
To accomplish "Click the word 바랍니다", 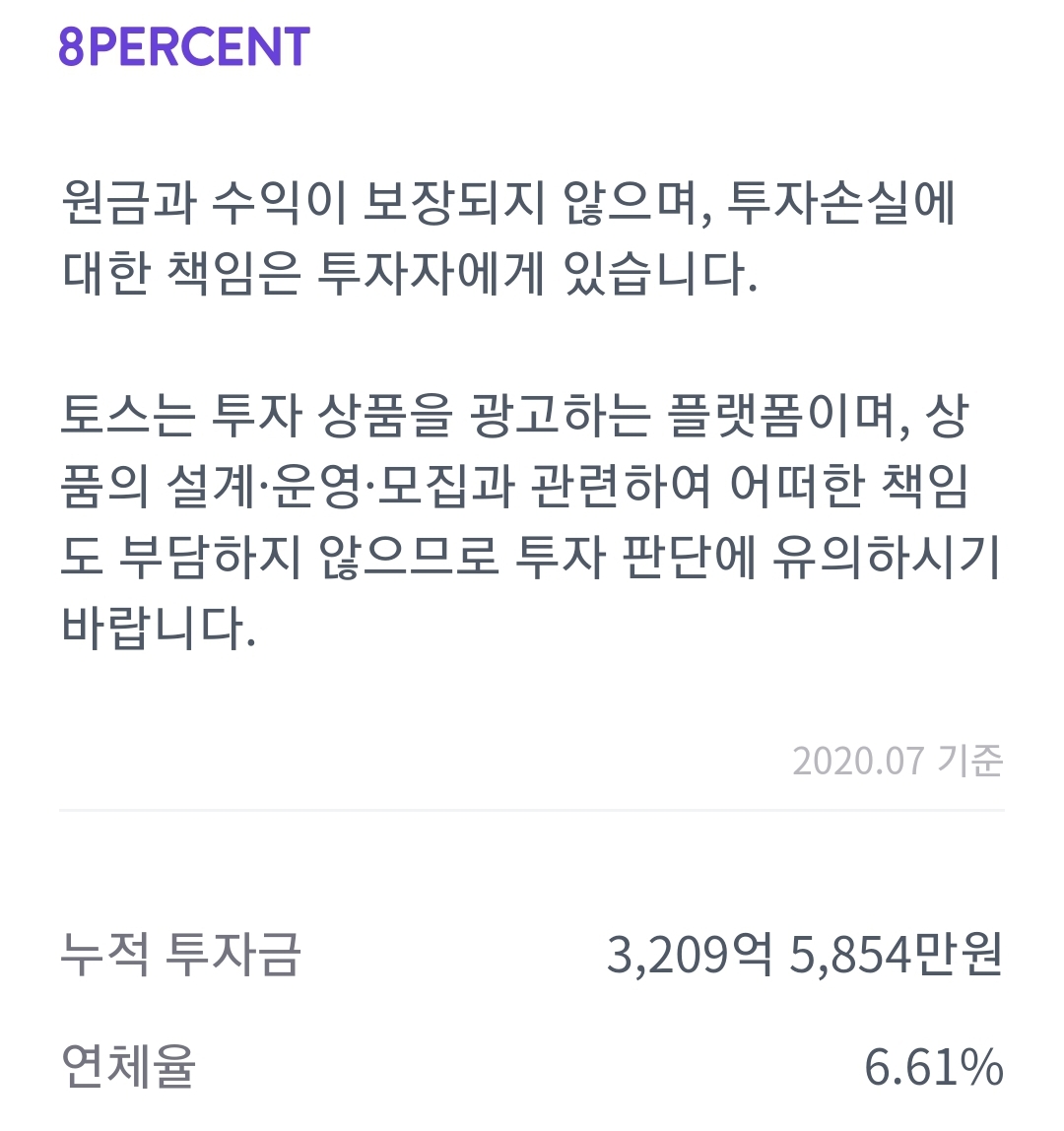I will (158, 628).
